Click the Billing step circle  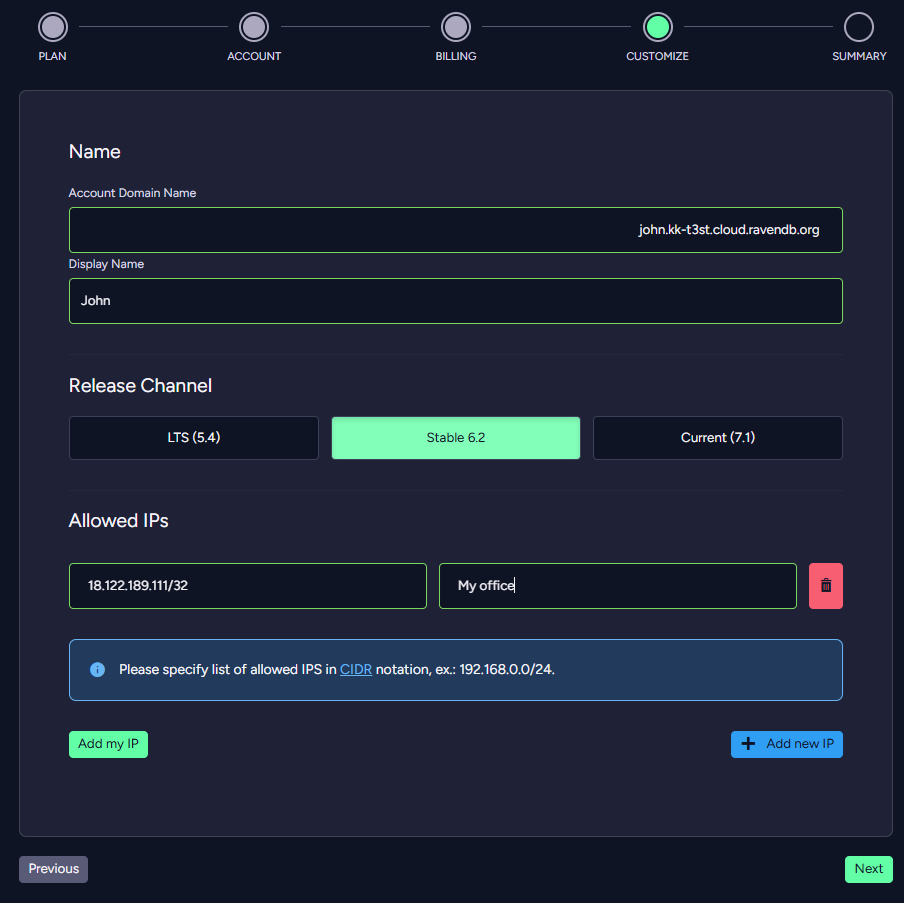click(x=456, y=27)
